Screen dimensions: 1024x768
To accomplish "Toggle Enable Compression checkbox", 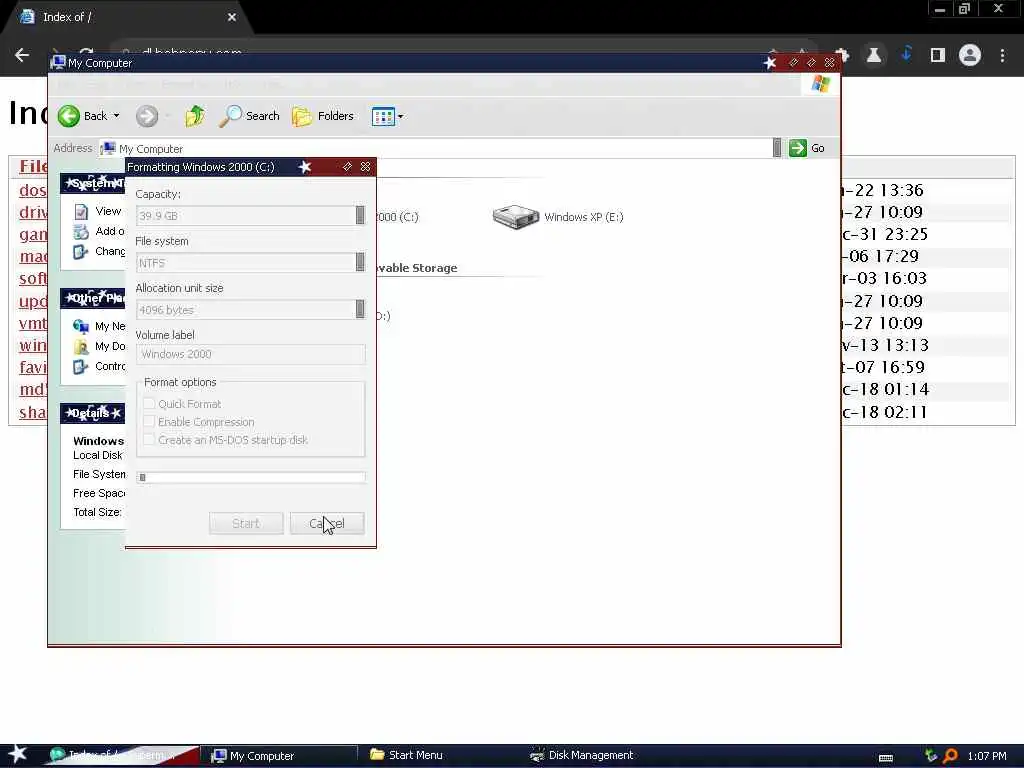I will pyautogui.click(x=149, y=422).
